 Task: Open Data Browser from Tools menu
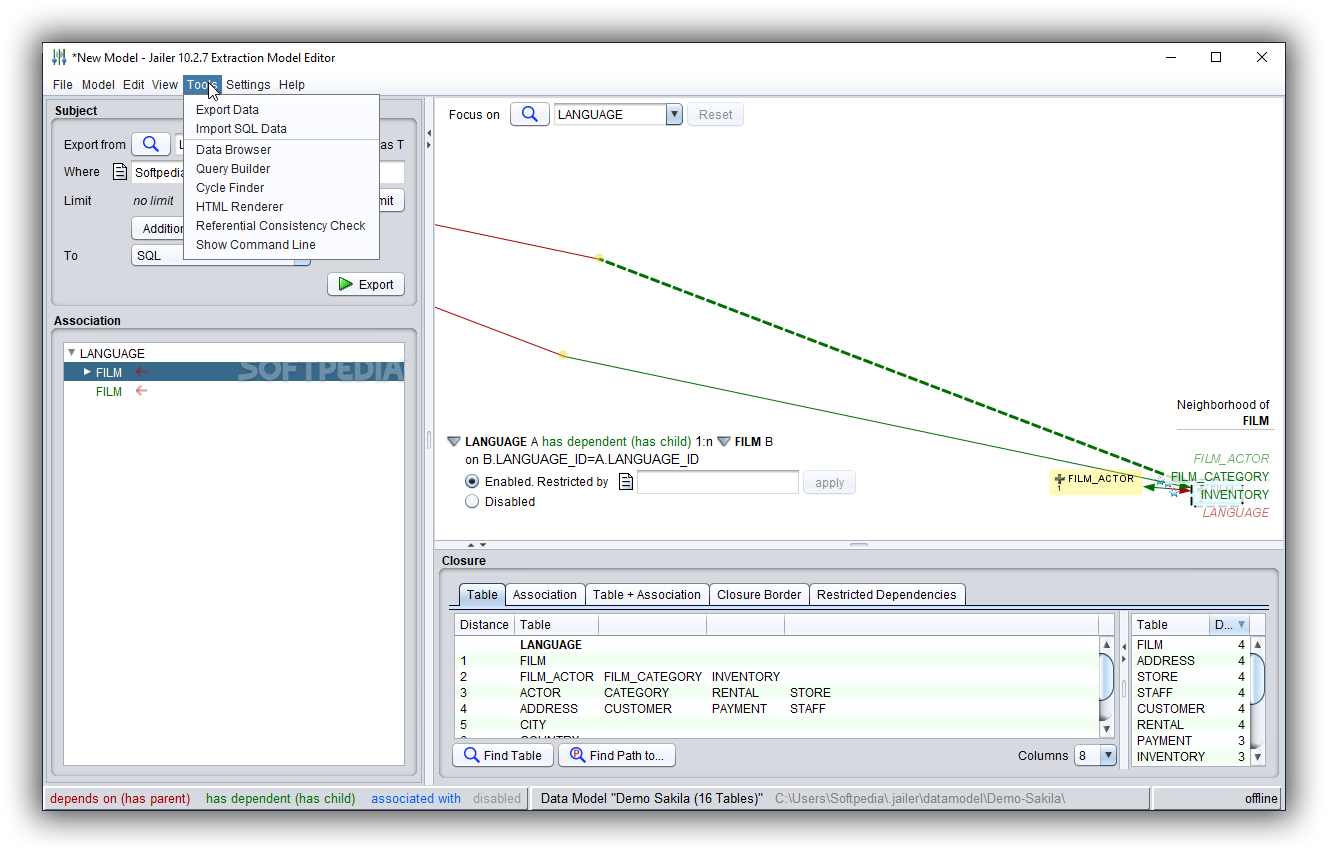tap(281, 150)
